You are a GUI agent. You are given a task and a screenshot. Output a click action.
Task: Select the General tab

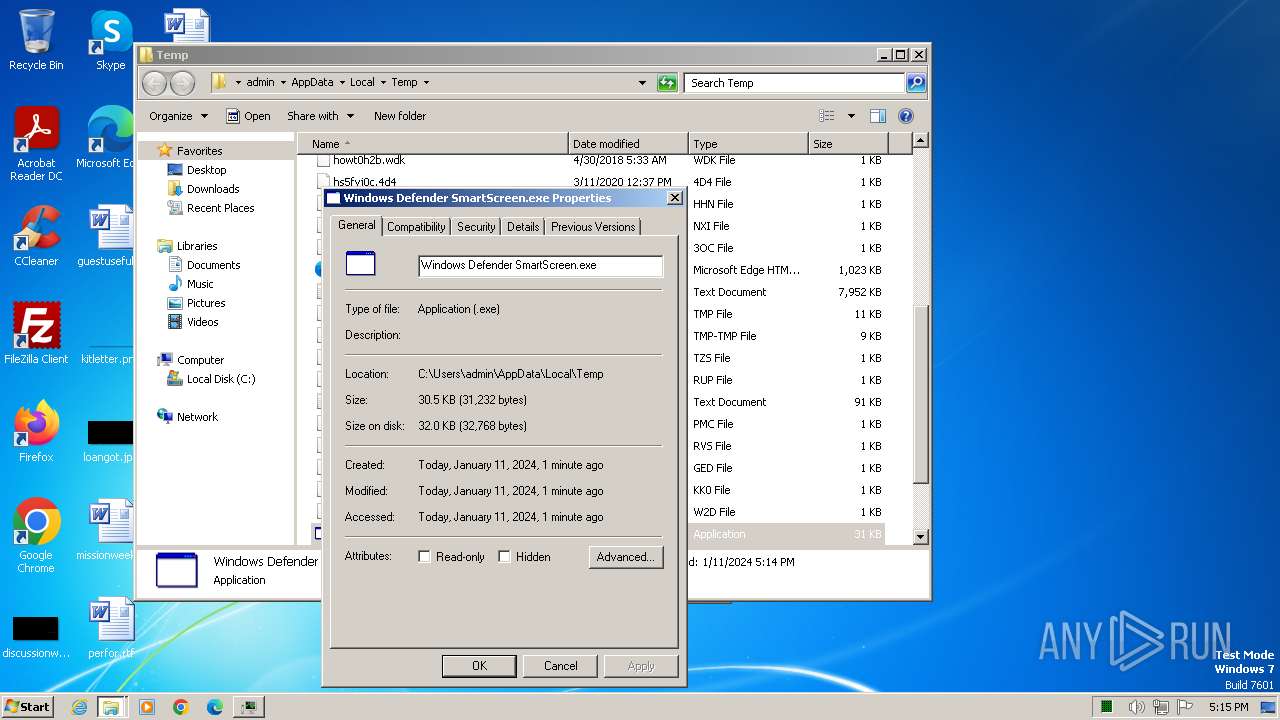(357, 225)
